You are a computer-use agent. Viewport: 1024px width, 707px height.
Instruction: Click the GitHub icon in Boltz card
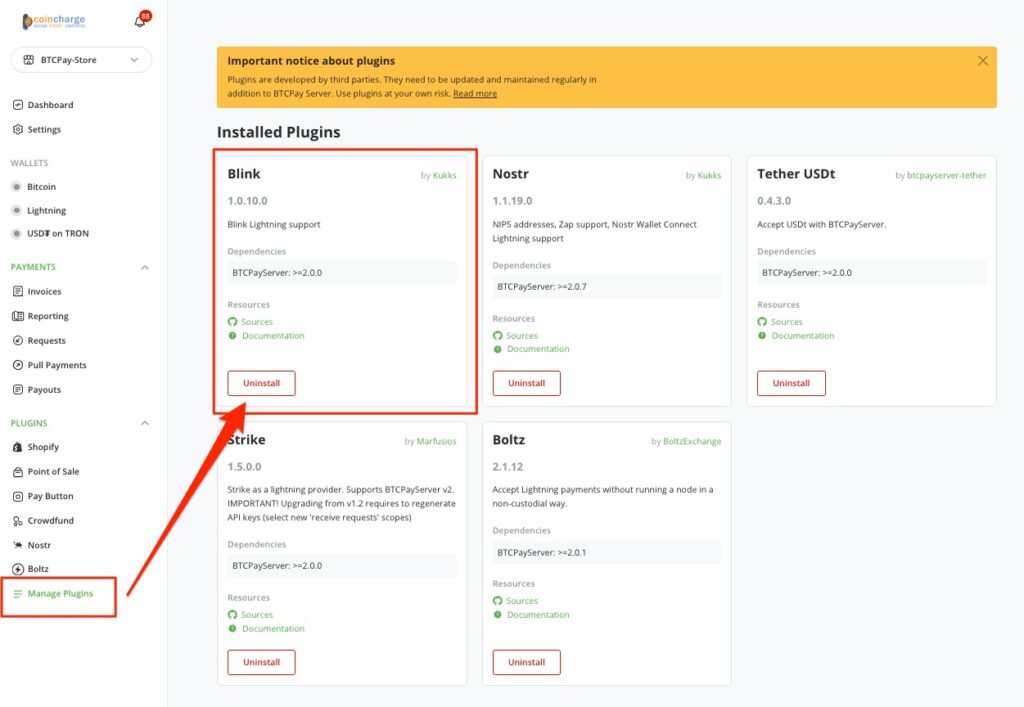tap(498, 601)
